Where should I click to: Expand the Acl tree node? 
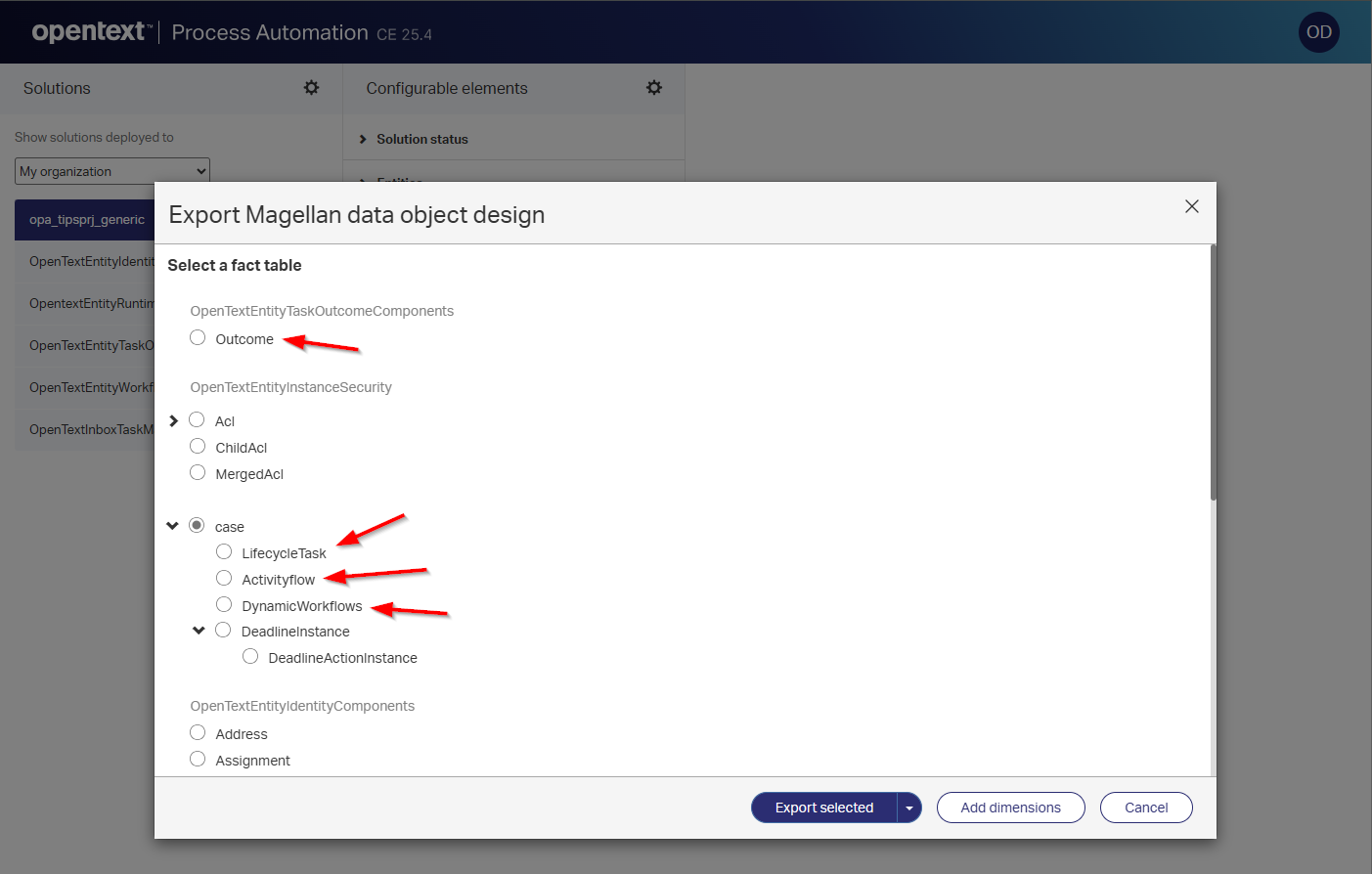173,420
